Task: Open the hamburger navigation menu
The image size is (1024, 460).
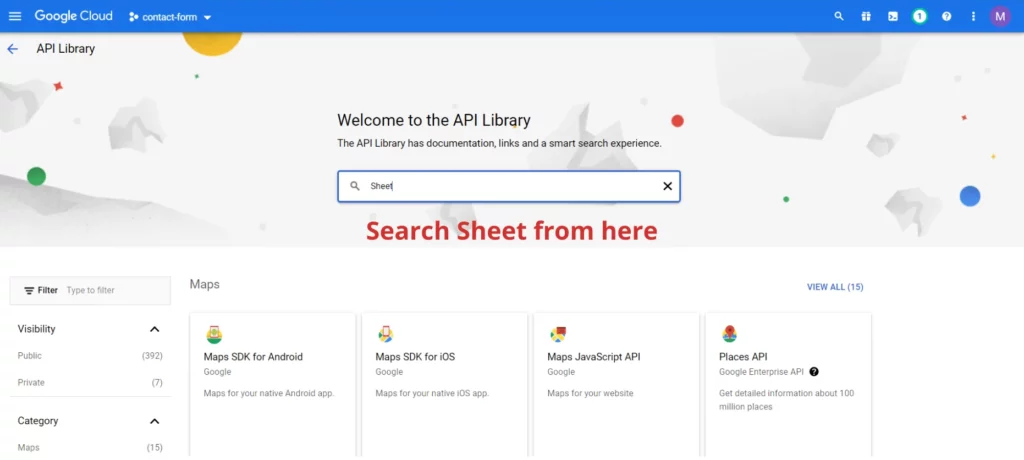Action: pyautogui.click(x=14, y=16)
